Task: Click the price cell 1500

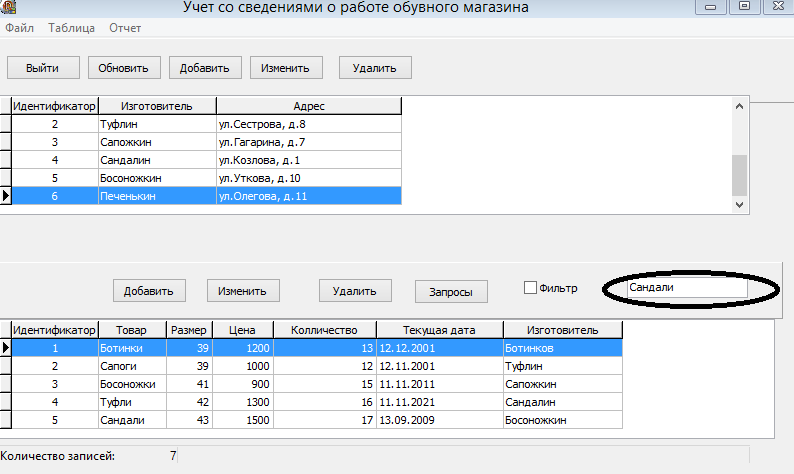Action: pyautogui.click(x=243, y=420)
